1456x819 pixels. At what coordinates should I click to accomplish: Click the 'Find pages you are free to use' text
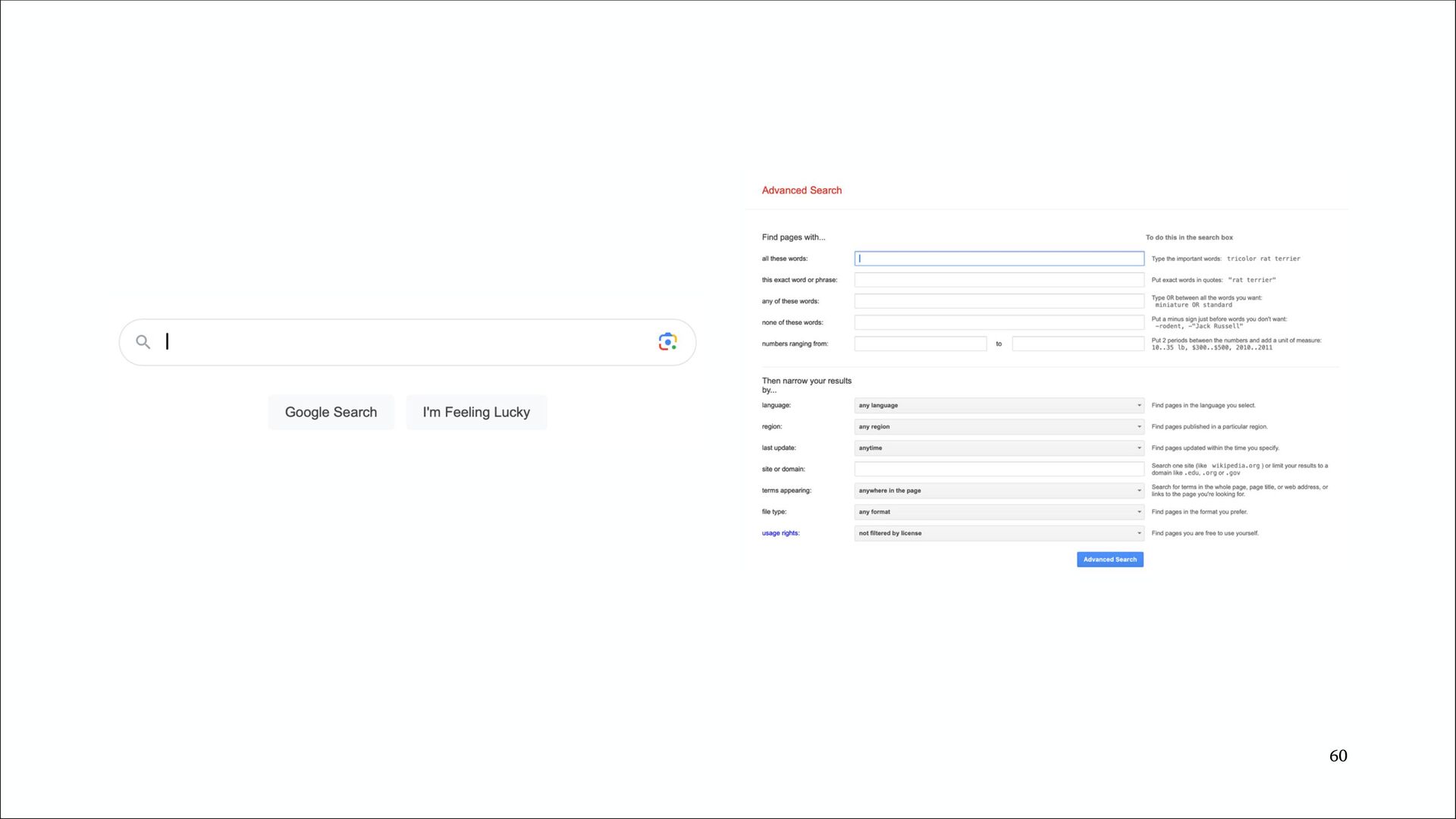pos(1204,533)
